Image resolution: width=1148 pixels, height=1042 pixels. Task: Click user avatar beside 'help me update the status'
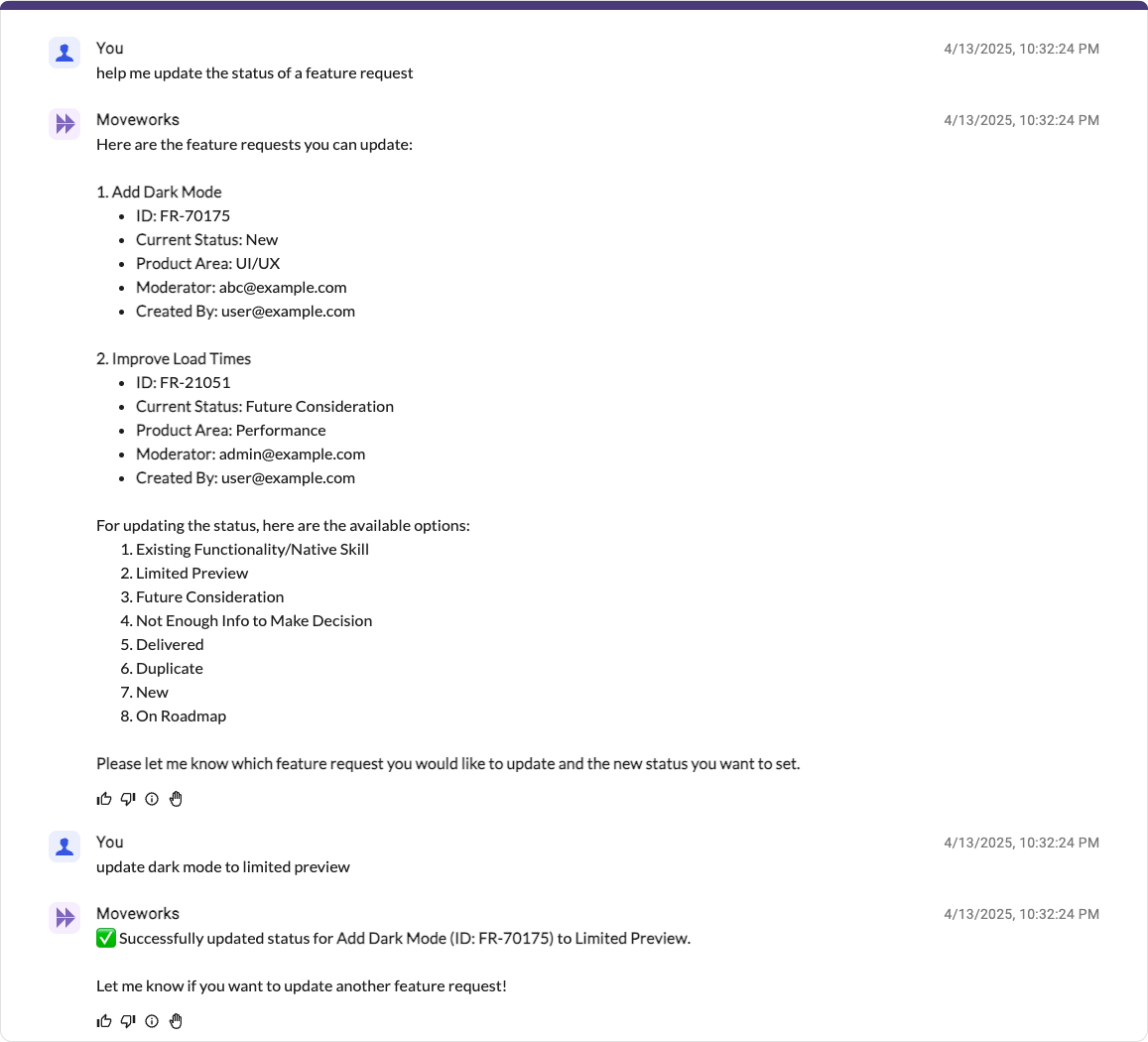[64, 53]
